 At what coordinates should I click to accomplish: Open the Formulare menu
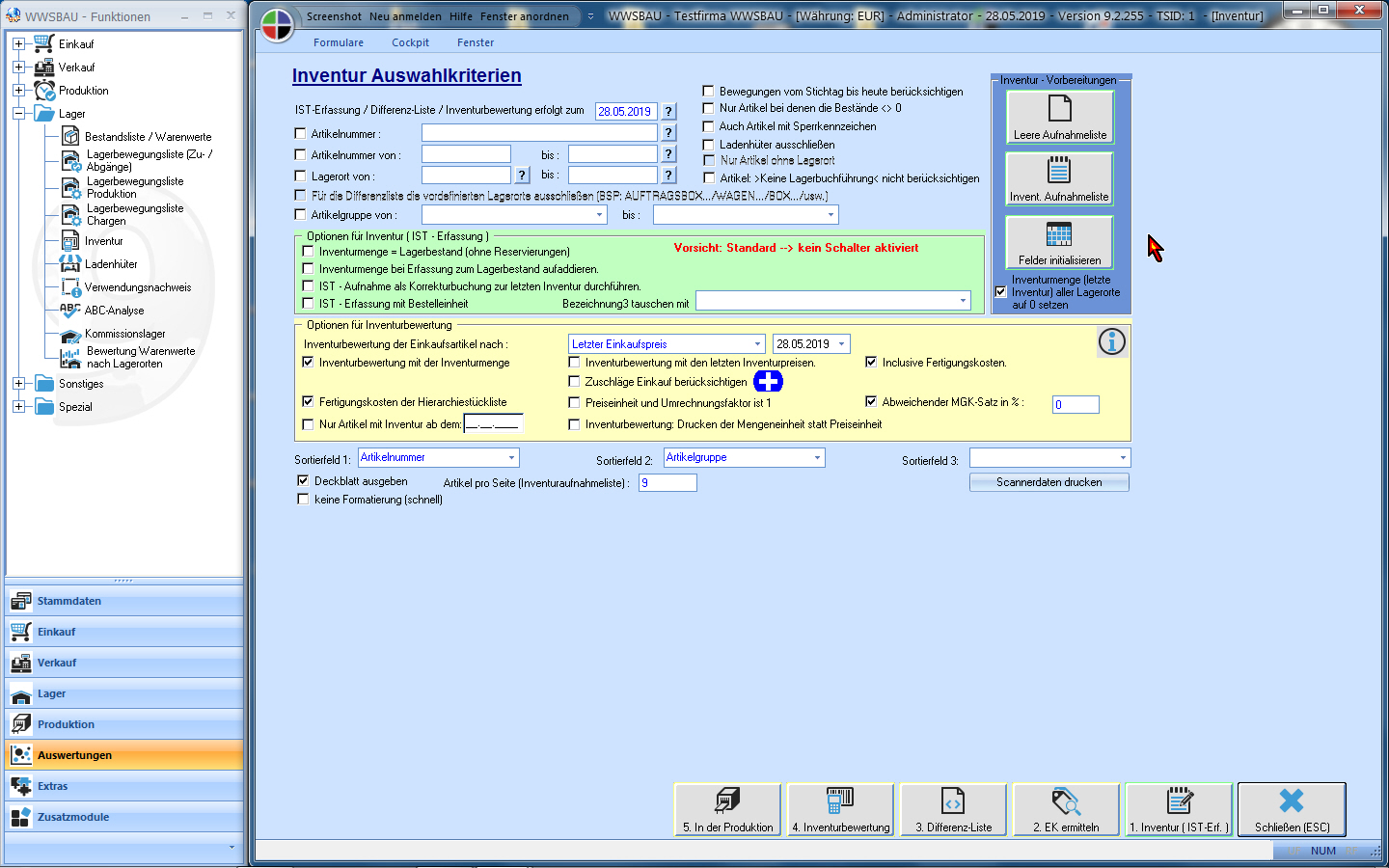point(339,42)
